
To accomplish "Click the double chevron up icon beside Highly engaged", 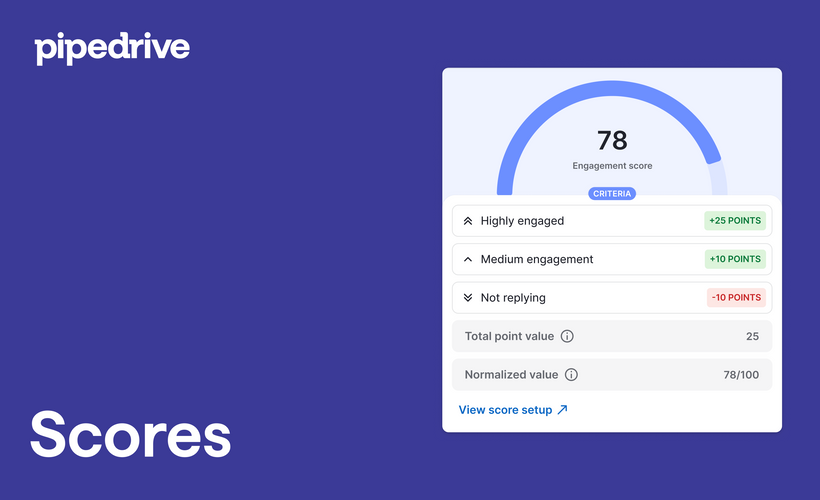I will tap(468, 221).
